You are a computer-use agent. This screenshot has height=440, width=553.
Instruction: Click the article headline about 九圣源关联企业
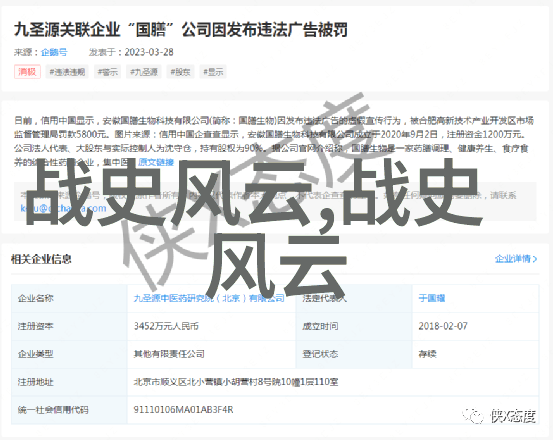(181, 30)
